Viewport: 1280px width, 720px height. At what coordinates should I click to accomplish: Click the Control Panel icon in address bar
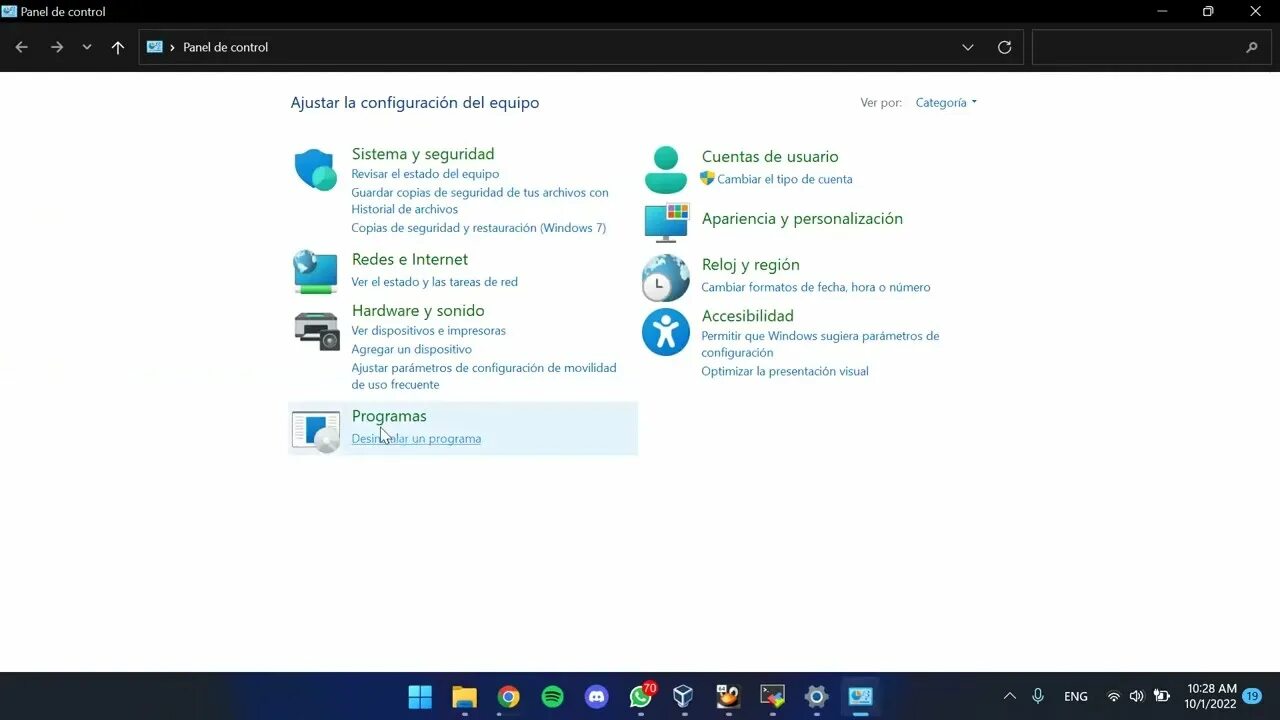click(x=155, y=47)
